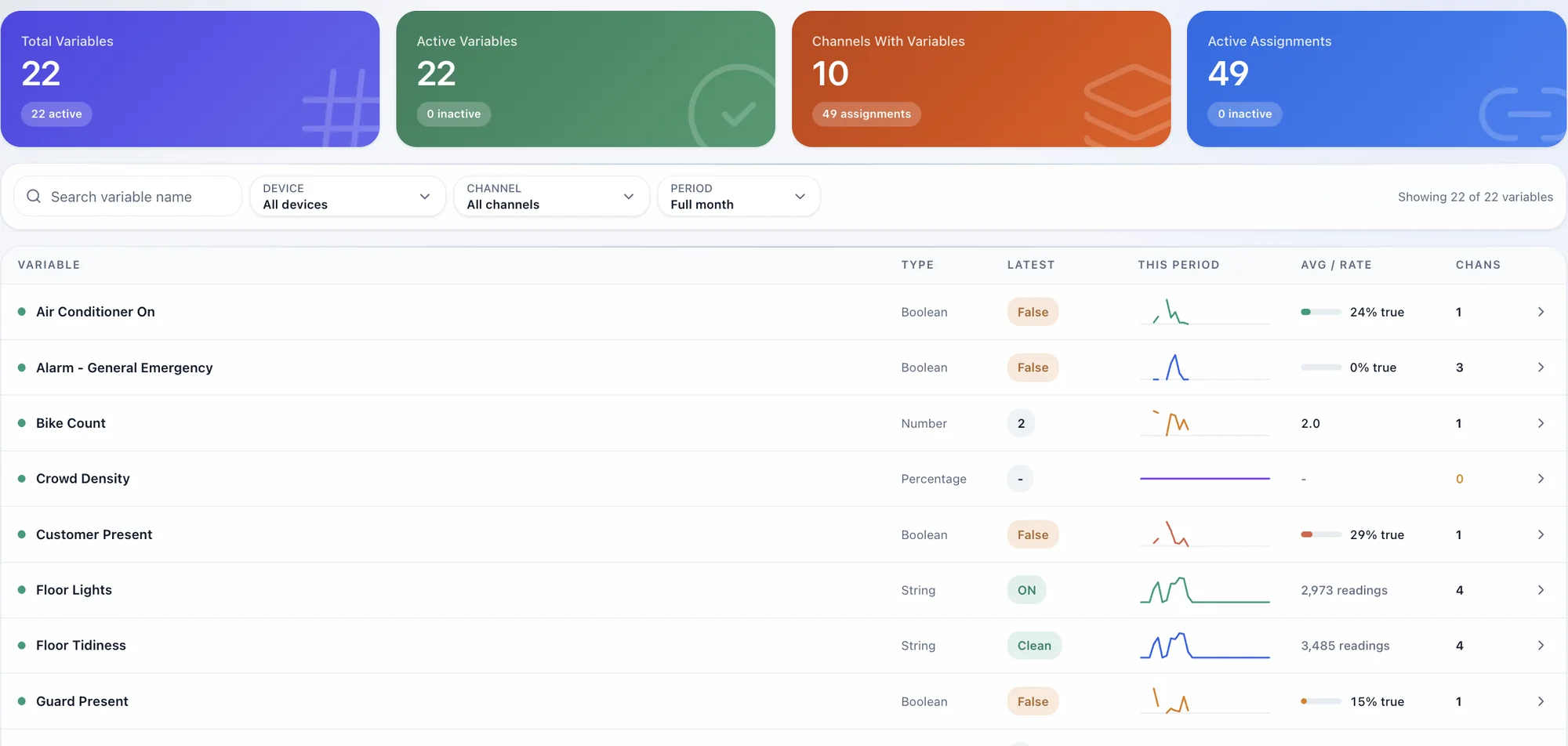
Task: Click the checkmark icon on Active Variables card
Action: [732, 107]
